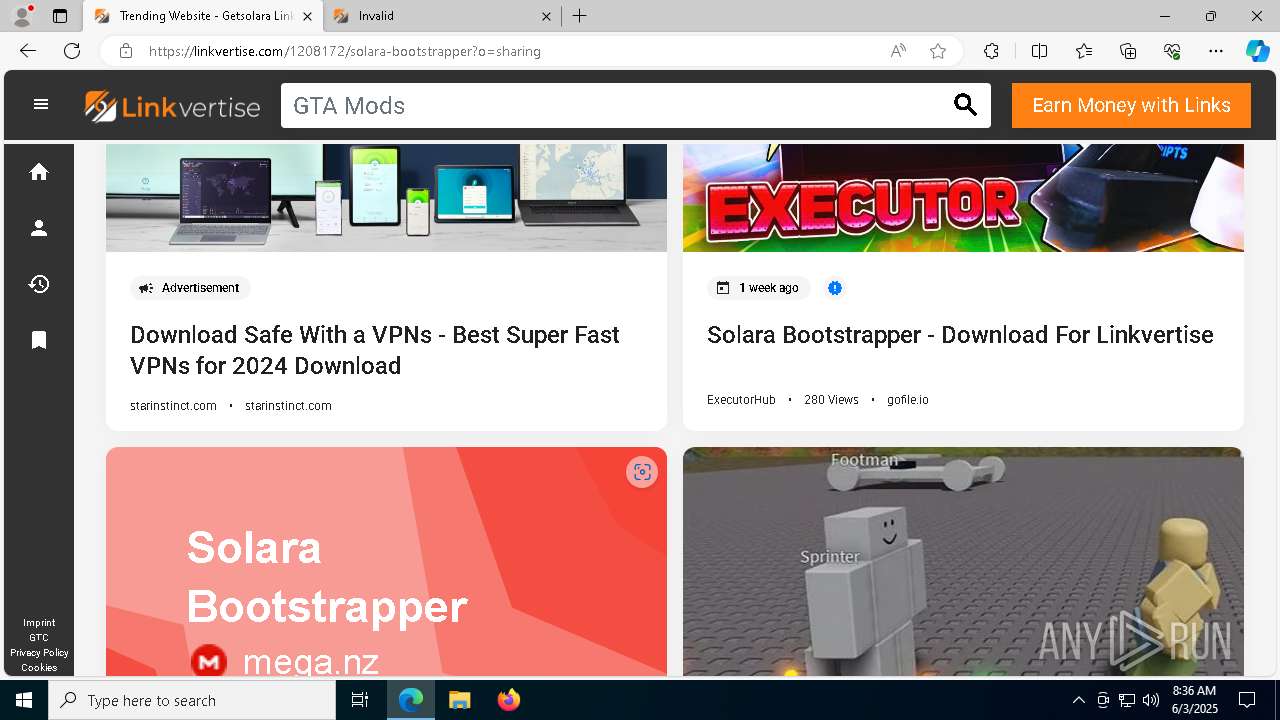This screenshot has height=720, width=1280.
Task: Click the verified badge next to 1 week ago
Action: coord(835,288)
